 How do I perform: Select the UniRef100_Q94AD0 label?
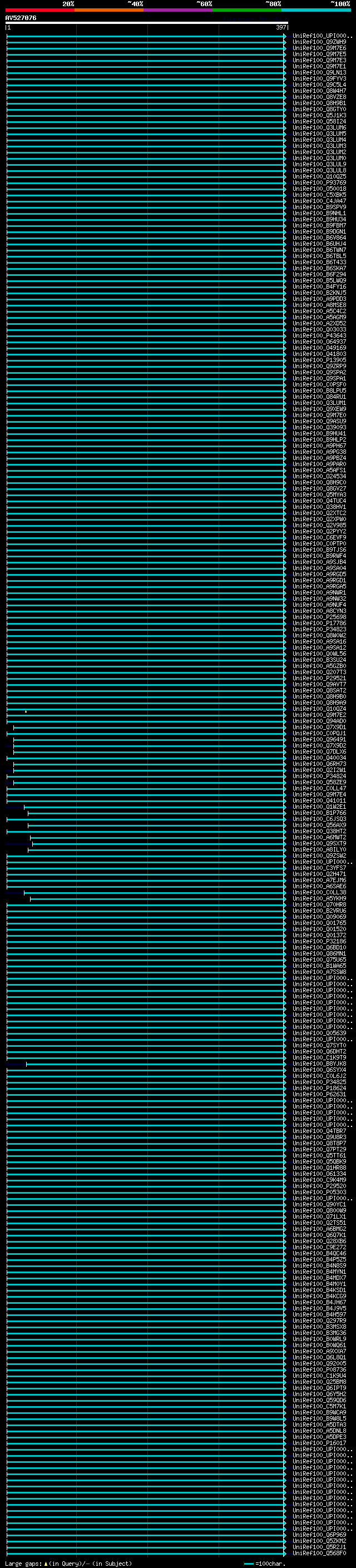point(319,721)
